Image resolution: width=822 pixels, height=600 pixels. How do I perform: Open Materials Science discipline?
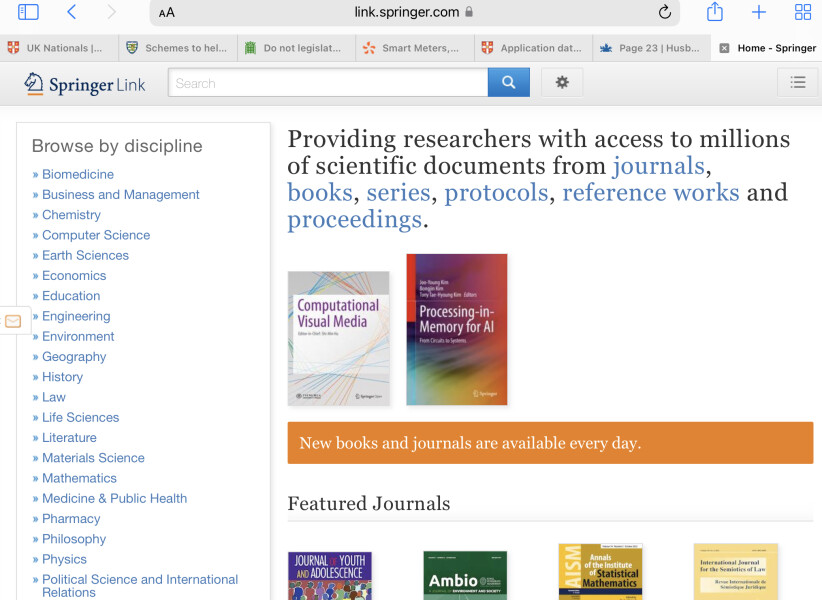tap(93, 458)
